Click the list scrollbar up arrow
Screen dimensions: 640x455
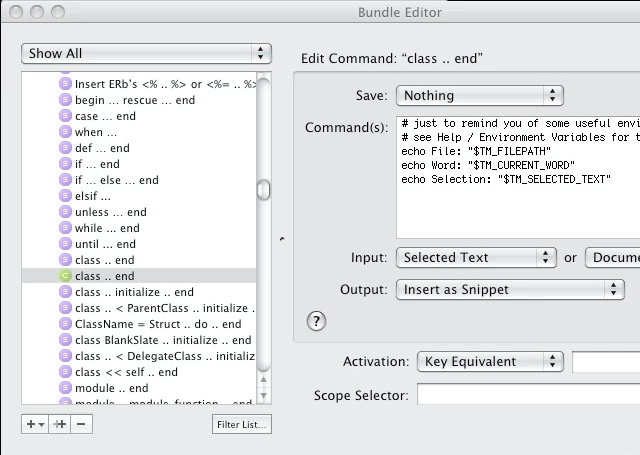pos(264,380)
